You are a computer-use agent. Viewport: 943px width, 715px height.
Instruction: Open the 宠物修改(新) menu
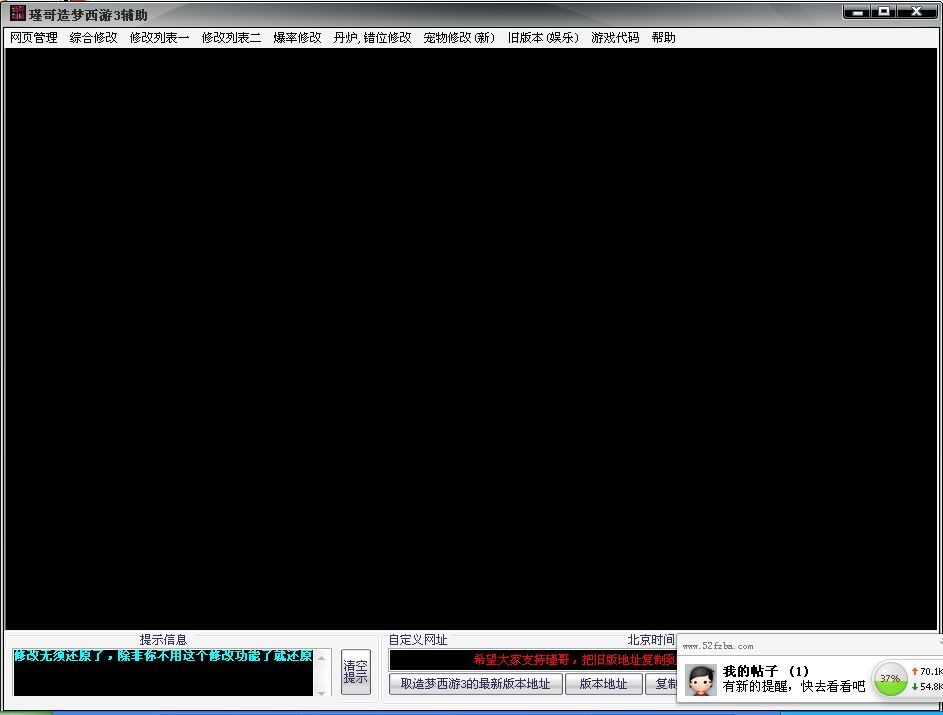459,38
